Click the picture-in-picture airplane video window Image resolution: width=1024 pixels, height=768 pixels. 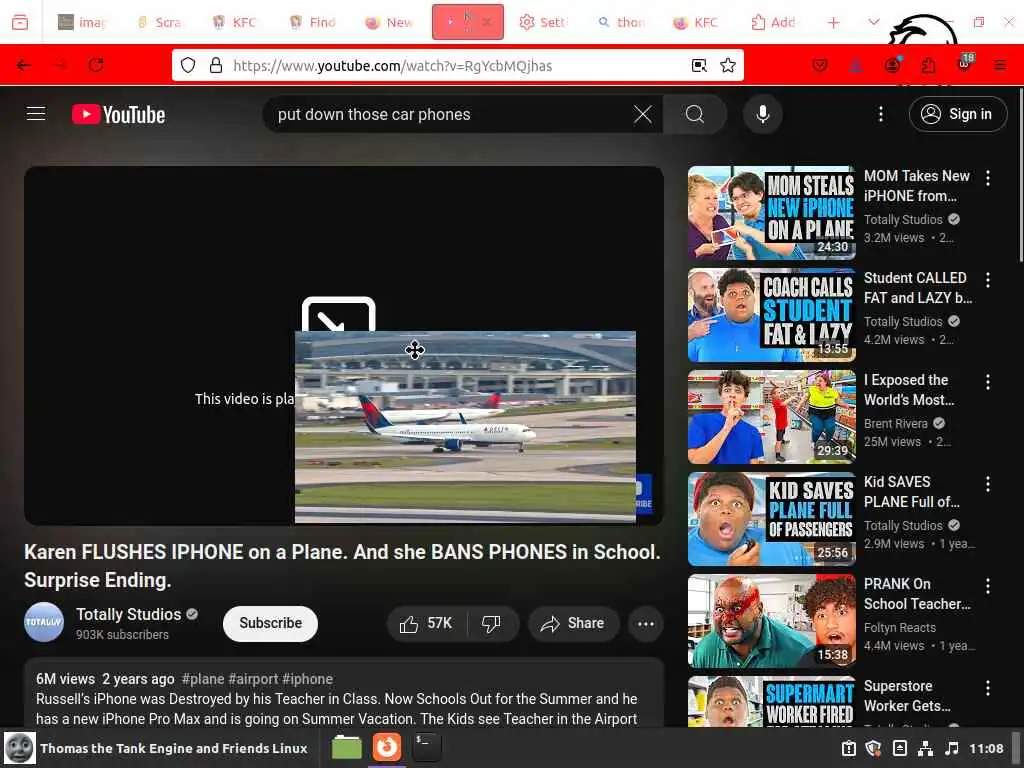pyautogui.click(x=465, y=427)
